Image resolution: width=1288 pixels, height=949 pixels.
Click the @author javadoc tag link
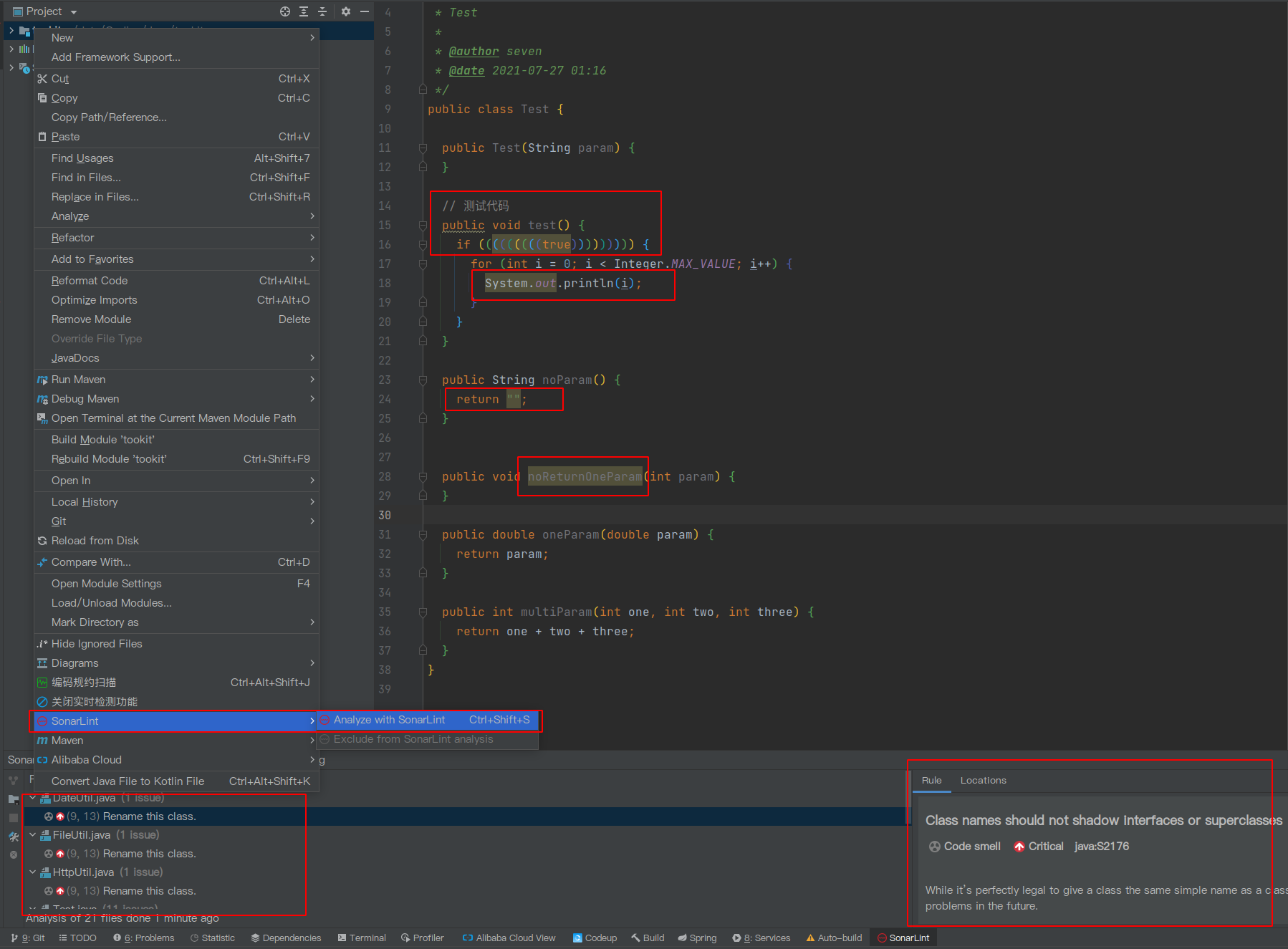[x=474, y=52]
